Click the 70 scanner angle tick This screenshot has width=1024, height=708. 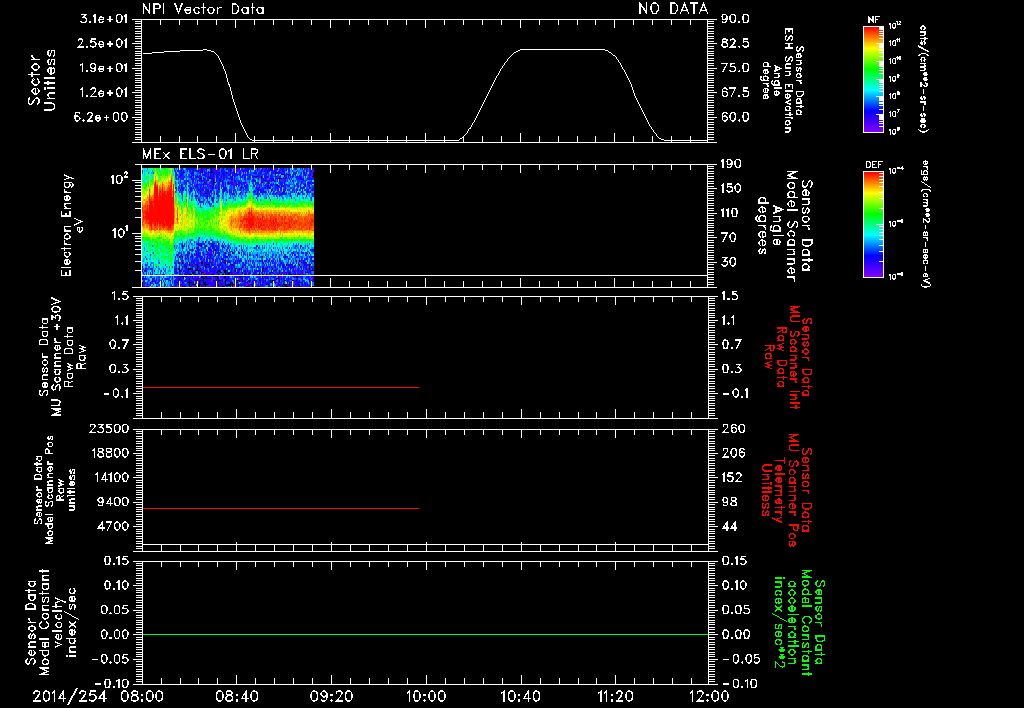[728, 237]
